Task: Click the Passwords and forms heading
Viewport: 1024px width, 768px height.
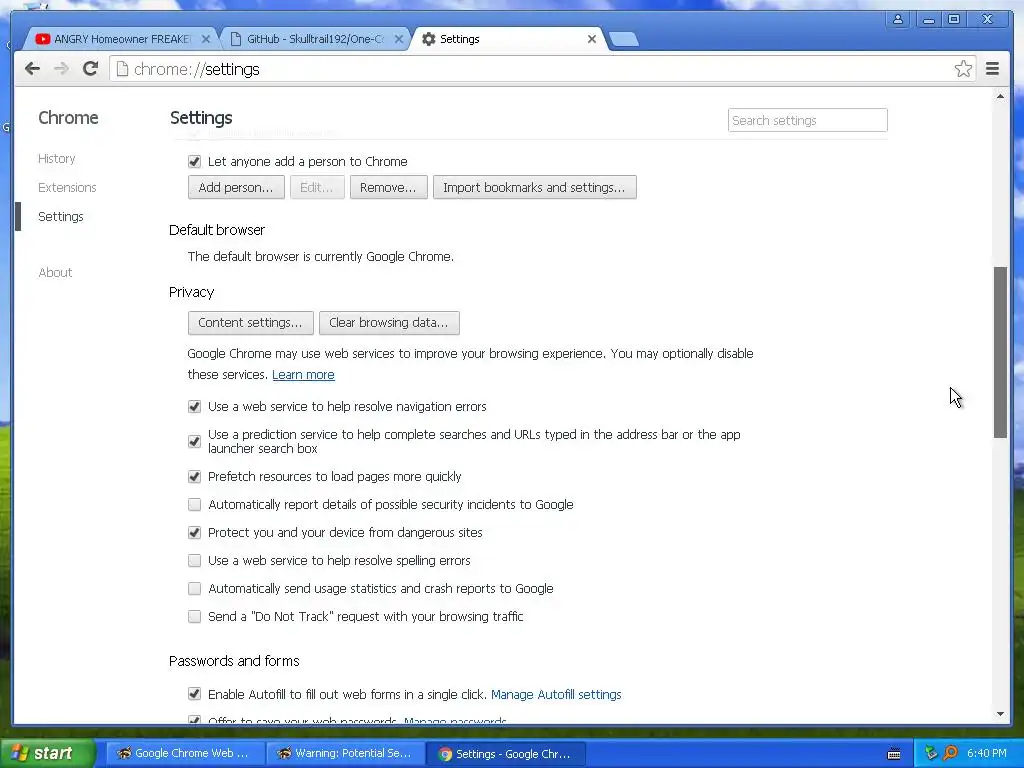Action: 234,661
